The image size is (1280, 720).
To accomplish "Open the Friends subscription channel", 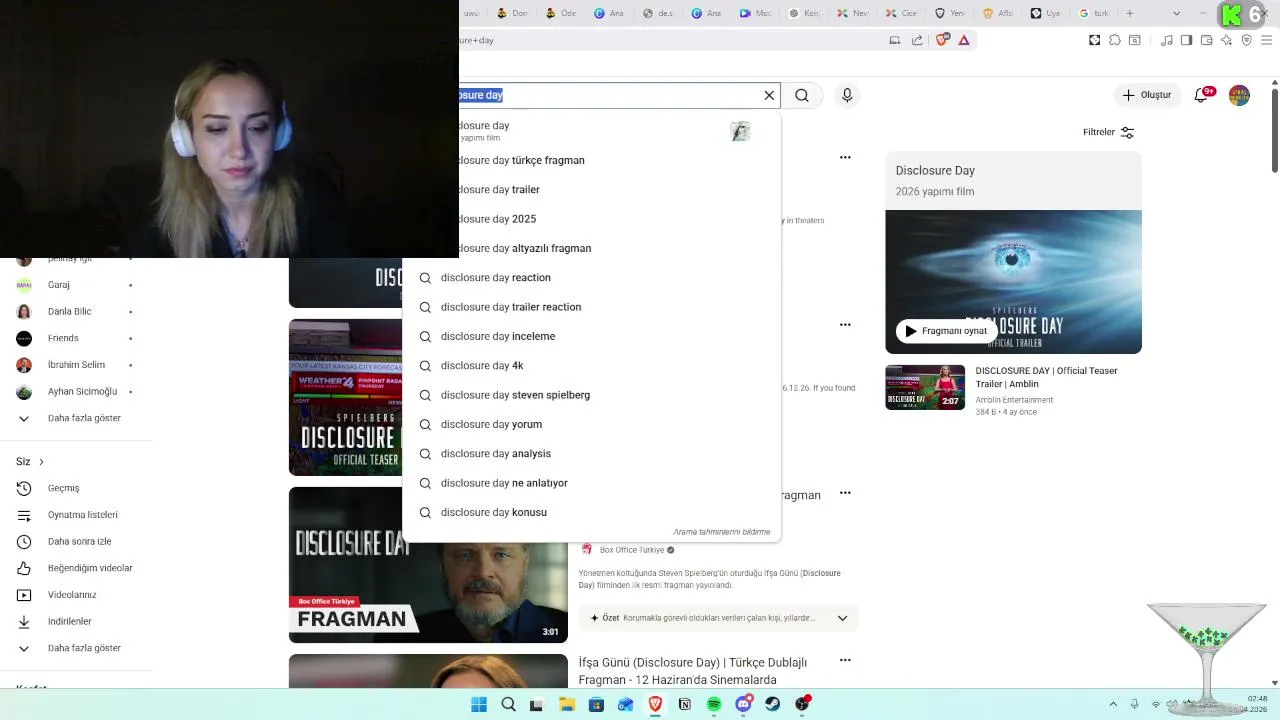I will tap(75, 338).
